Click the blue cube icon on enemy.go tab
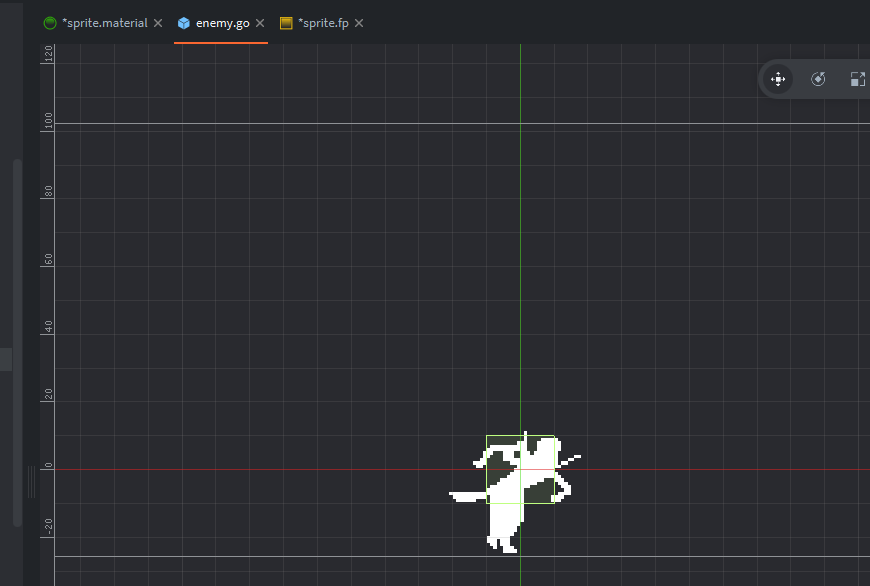 coord(184,23)
